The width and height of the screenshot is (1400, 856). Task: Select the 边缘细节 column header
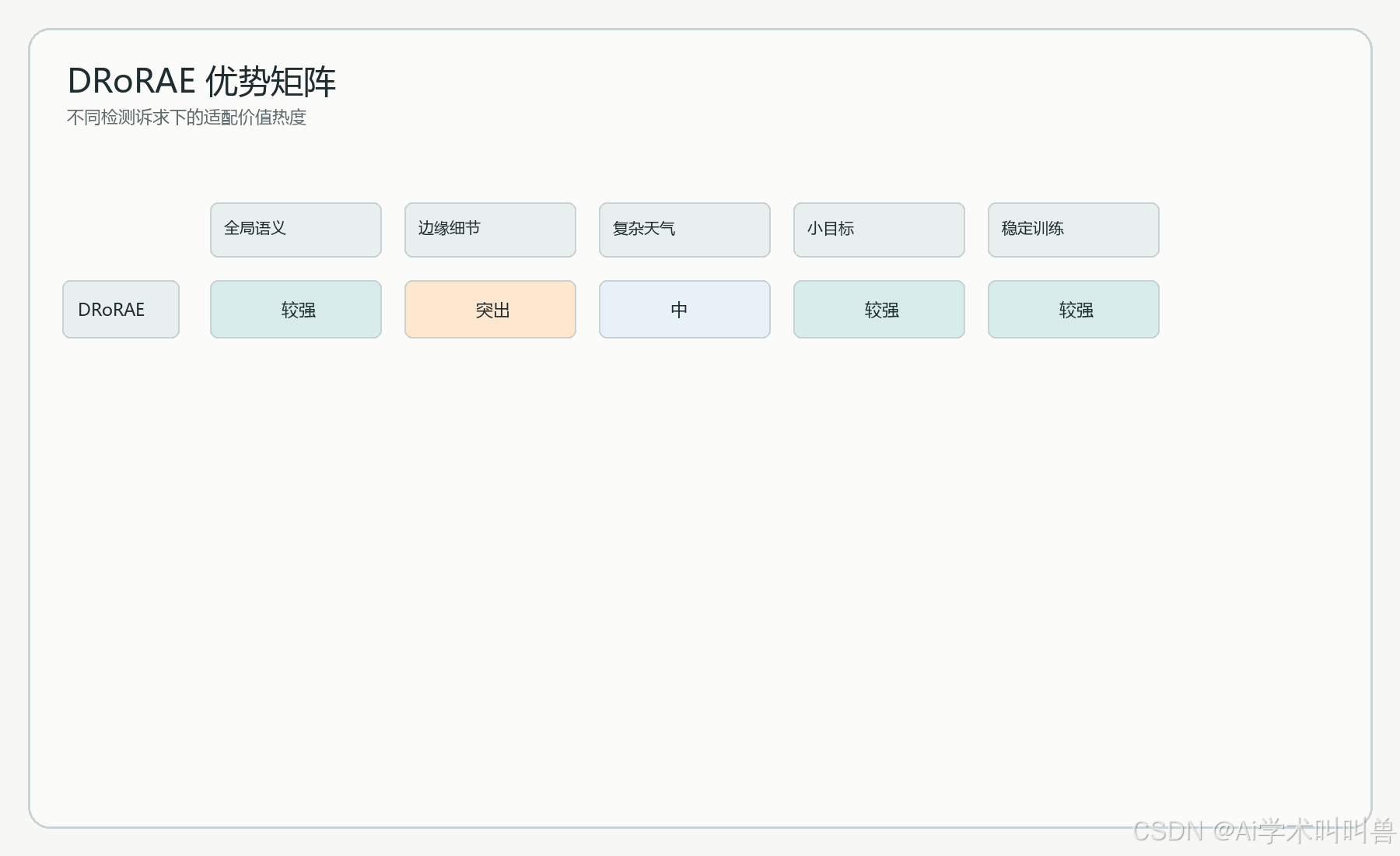pos(490,230)
